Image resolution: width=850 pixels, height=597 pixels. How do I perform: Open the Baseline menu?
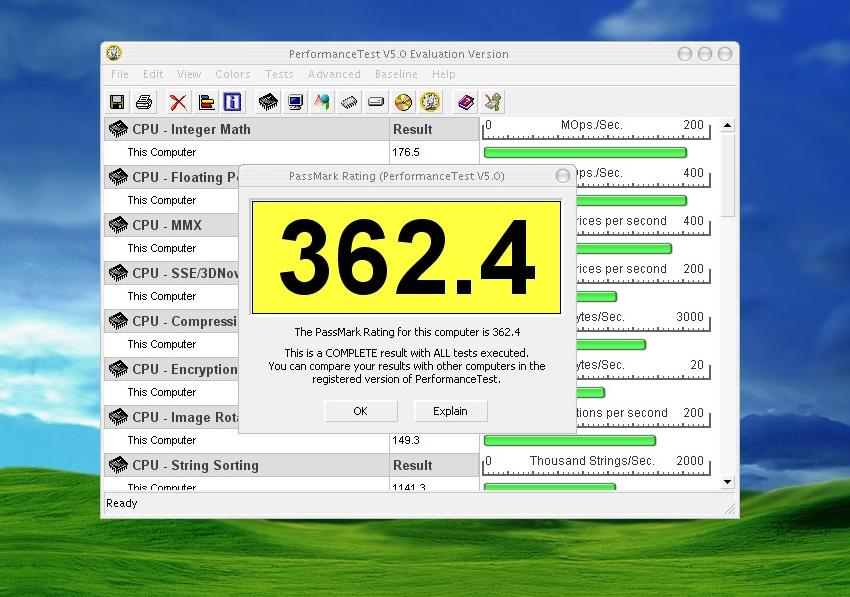[396, 74]
